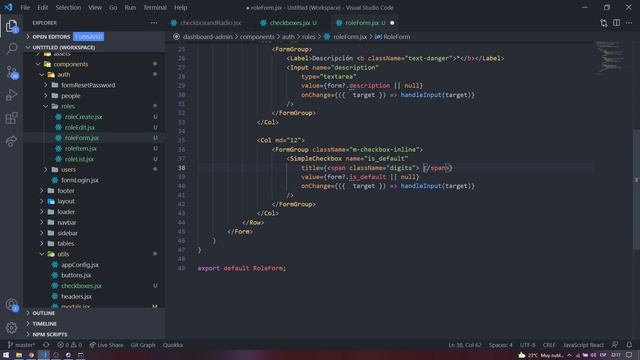Open the Help menu
The height and width of the screenshot is (360, 640).
(180, 7)
